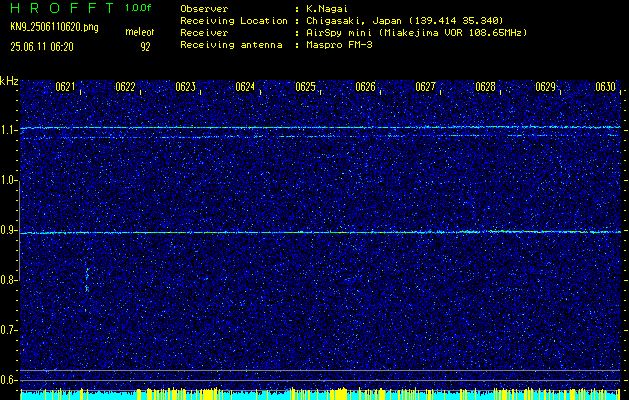
Task: Click the cyan signal level bar at bottom
Action: [321, 396]
